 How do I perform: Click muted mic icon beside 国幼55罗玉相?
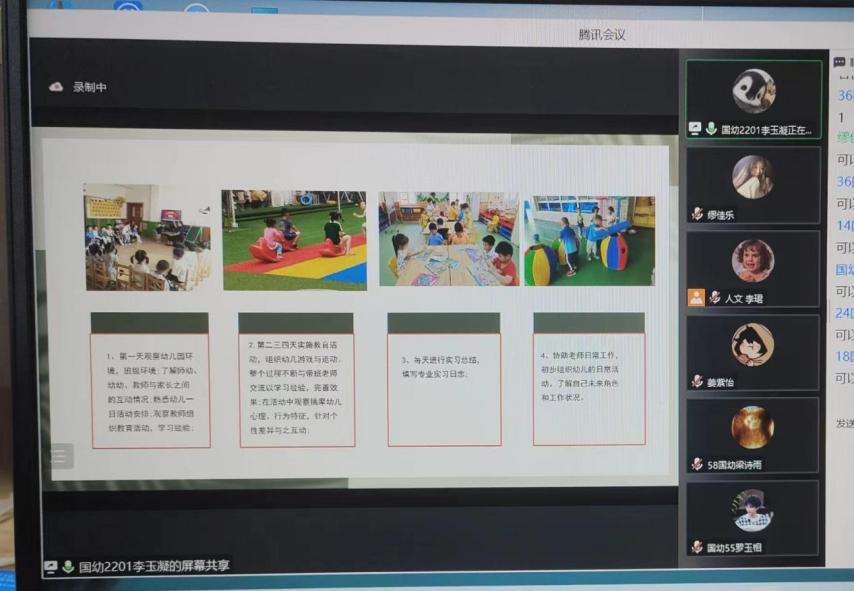(x=697, y=547)
